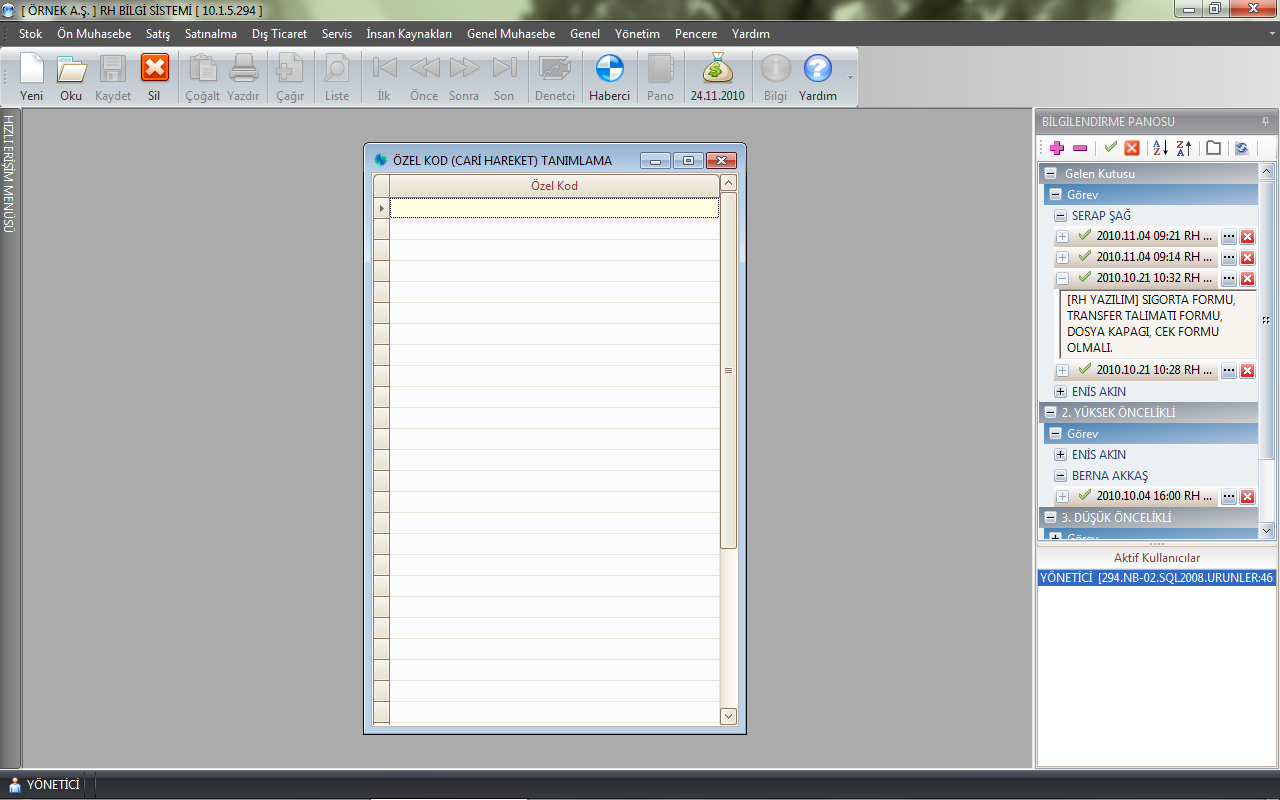Image resolution: width=1280 pixels, height=800 pixels.
Task: Pin the Bilgilendirme Panosu panel
Action: [1265, 121]
